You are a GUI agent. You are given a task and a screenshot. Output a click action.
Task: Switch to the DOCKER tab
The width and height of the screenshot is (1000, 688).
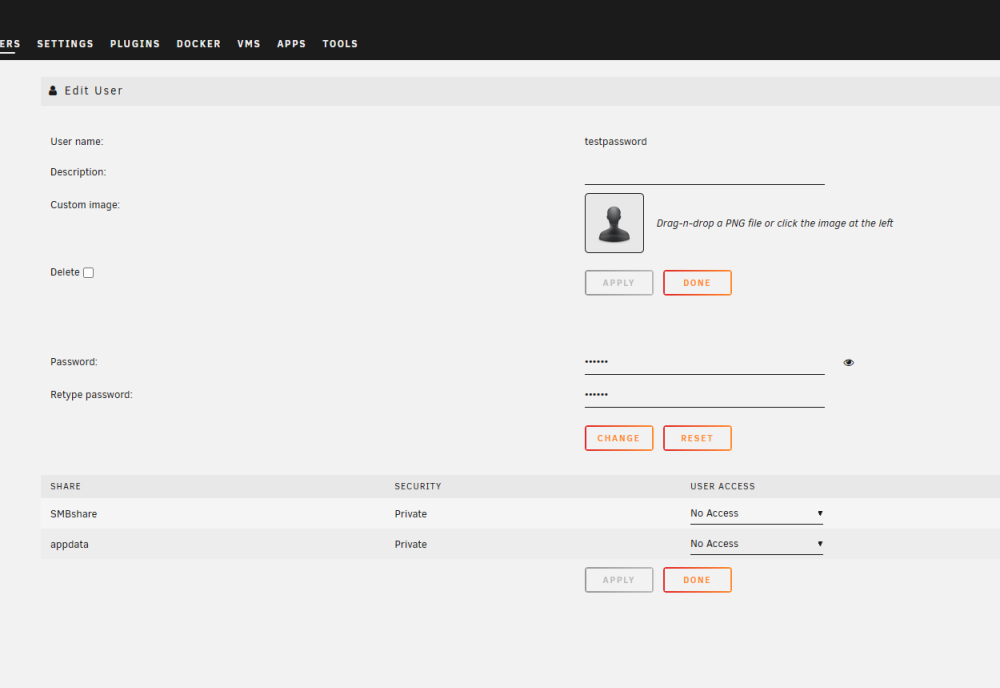(x=198, y=44)
